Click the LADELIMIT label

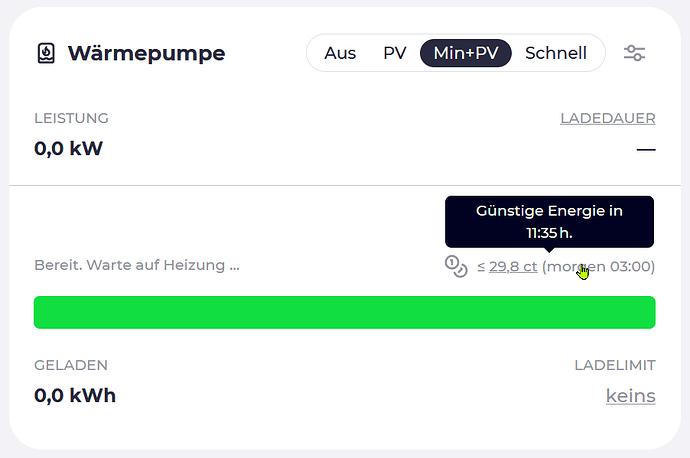pyautogui.click(x=615, y=365)
